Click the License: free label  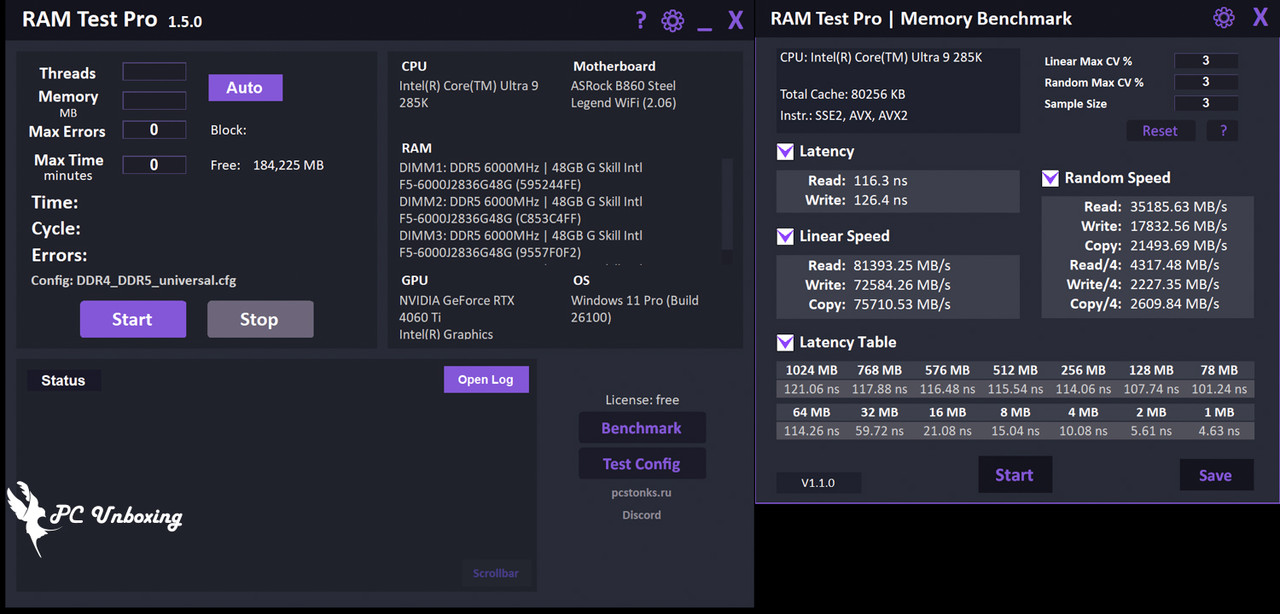point(642,400)
